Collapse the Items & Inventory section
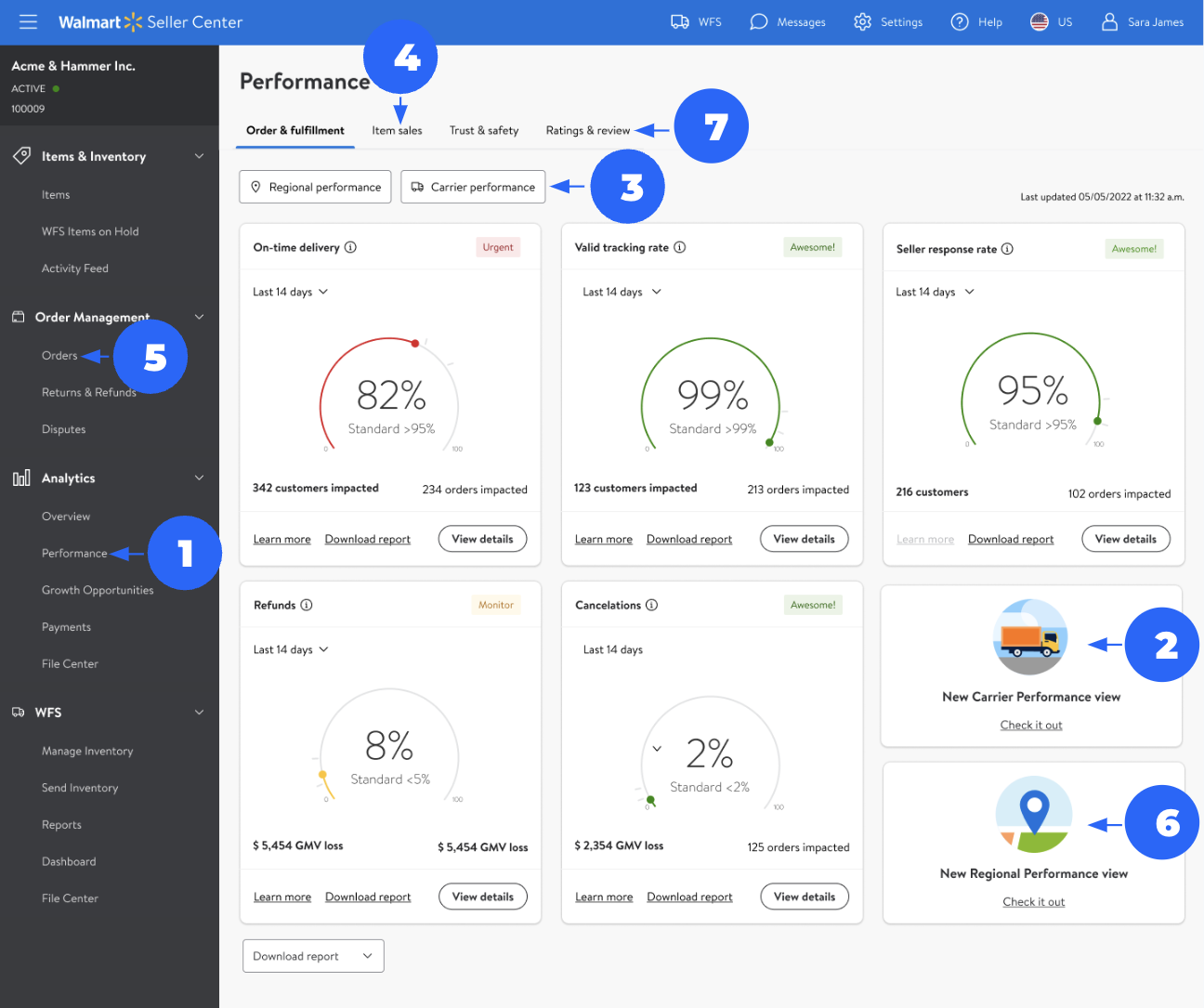Screen dimensions: 1204x1008 pos(199,156)
